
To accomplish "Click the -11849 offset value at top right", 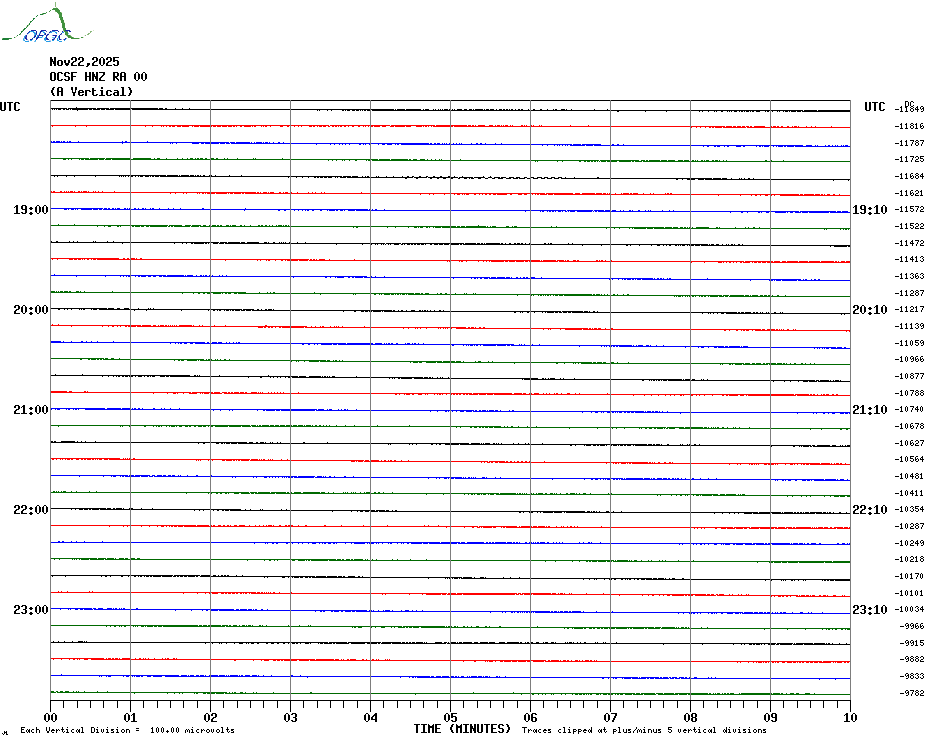I will click(x=911, y=109).
